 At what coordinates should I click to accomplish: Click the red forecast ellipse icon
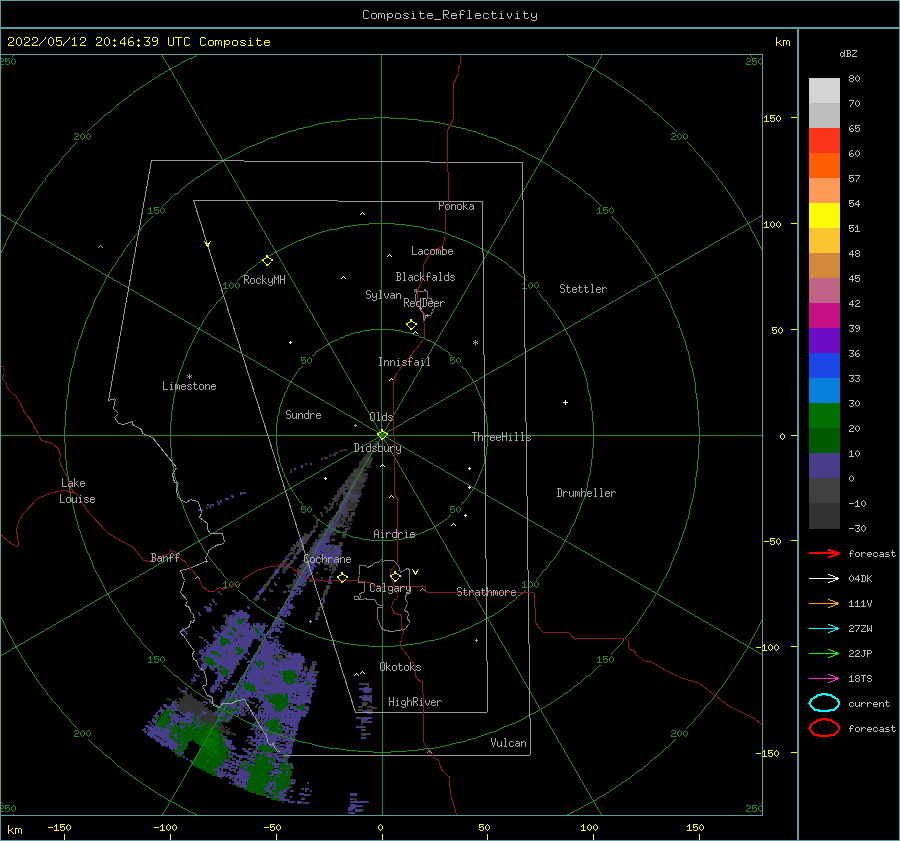[x=824, y=728]
